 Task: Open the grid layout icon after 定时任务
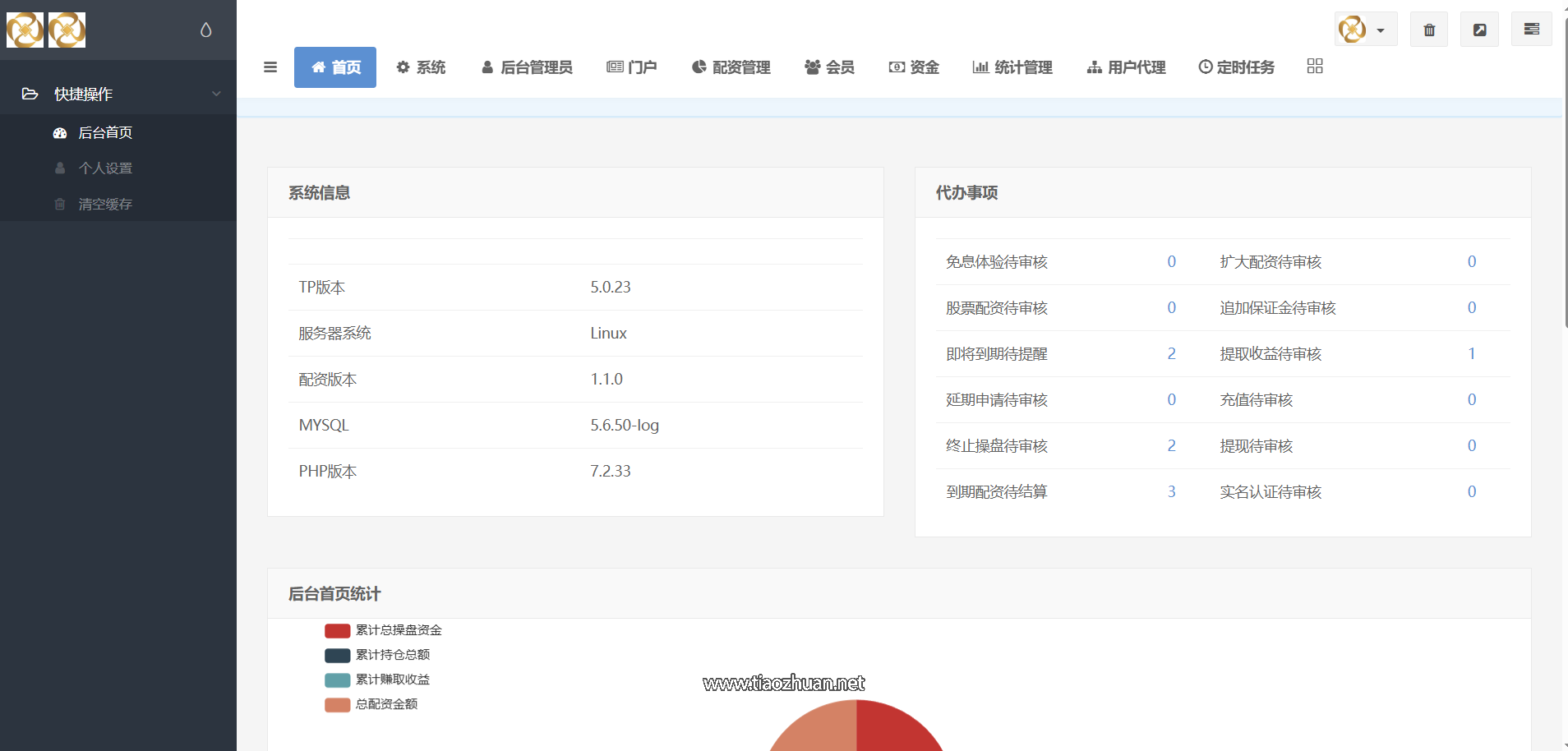(1314, 66)
